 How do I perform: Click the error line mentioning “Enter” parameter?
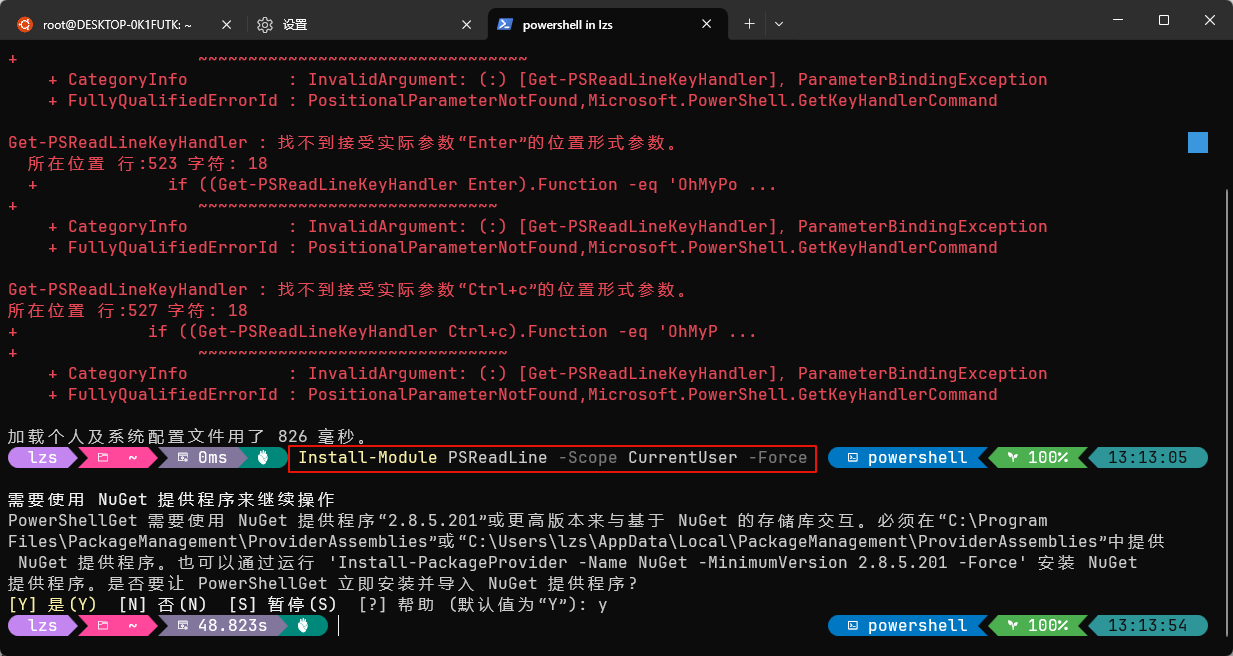click(x=342, y=143)
